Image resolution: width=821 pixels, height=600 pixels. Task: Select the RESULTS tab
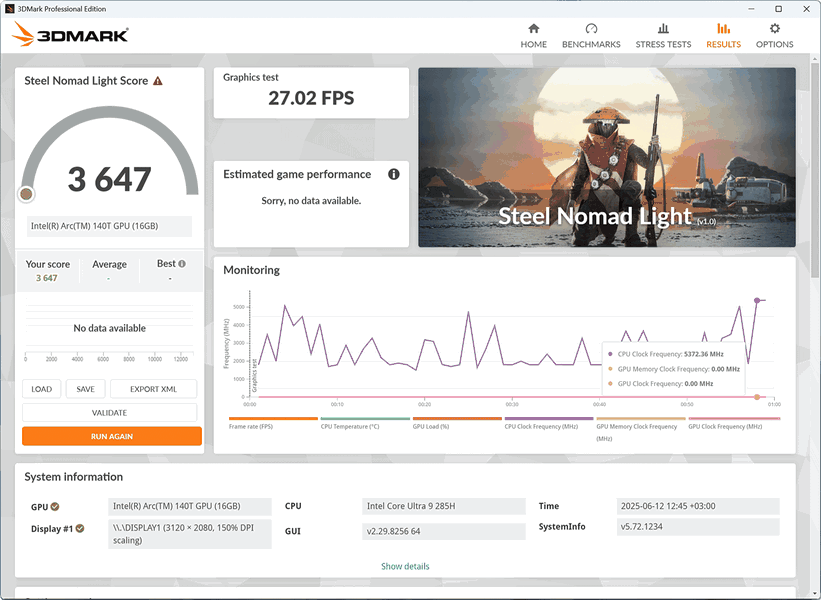(723, 36)
